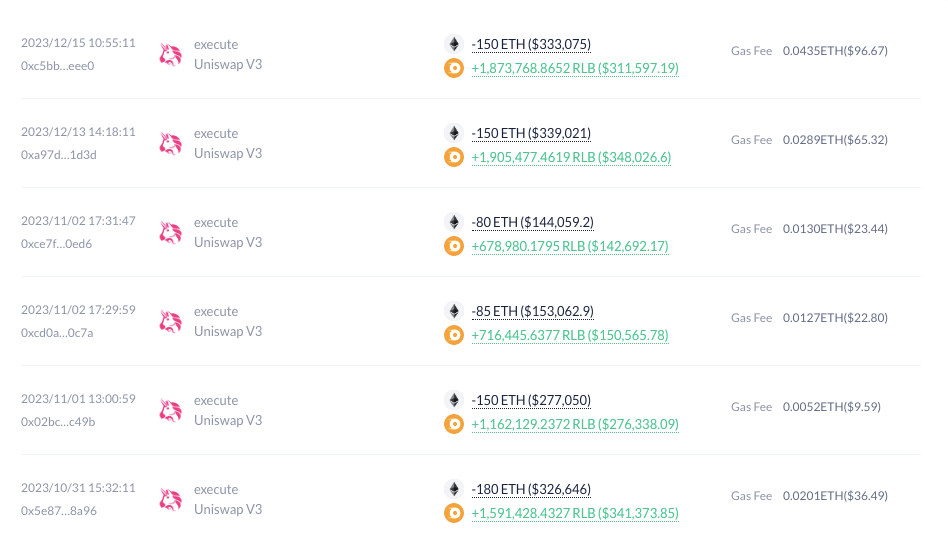Viewport: 948px width, 542px height.
Task: Open transaction hash 0xa97d...1d3d
Action: pos(59,155)
